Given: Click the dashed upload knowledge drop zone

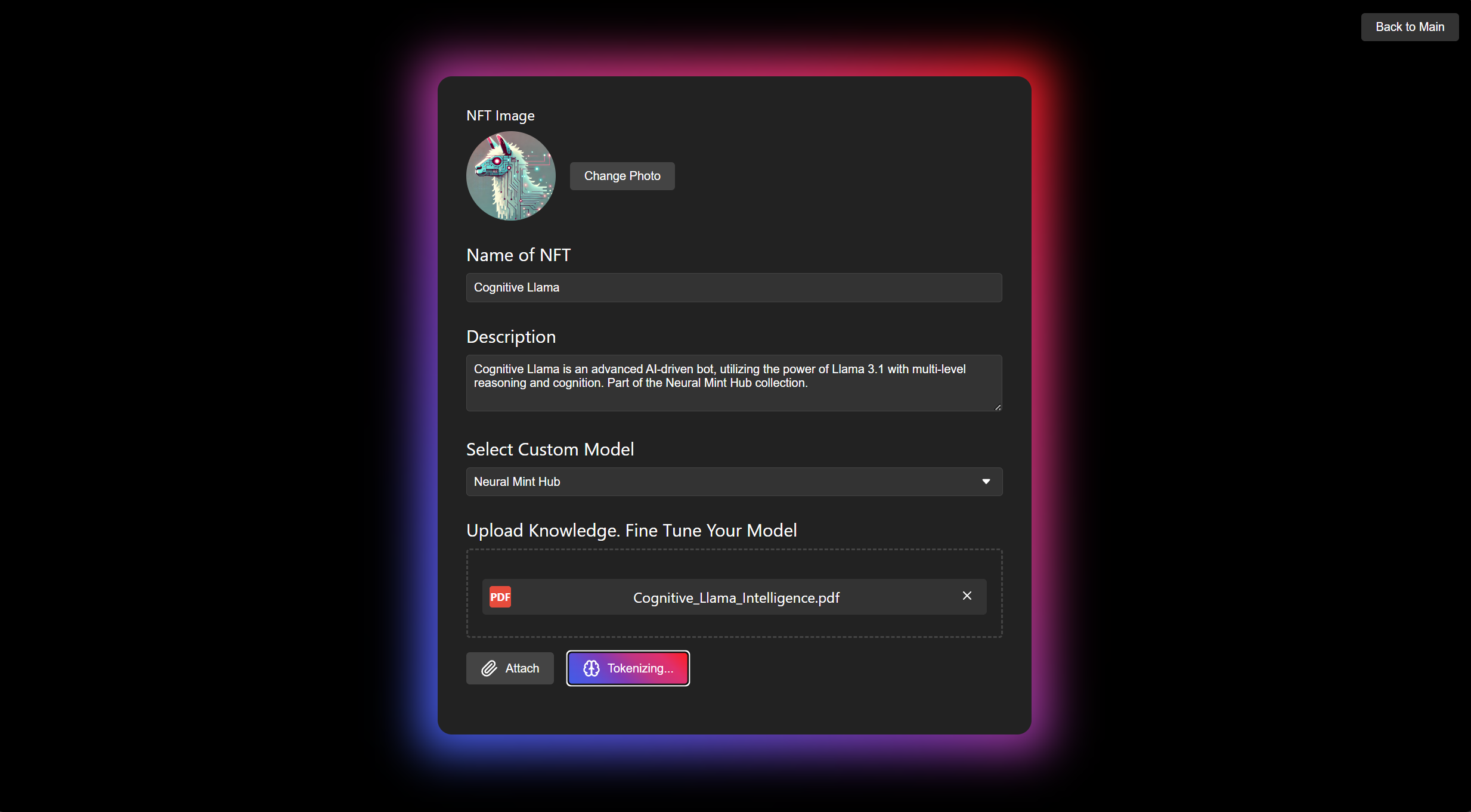Looking at the screenshot, I should point(733,564).
